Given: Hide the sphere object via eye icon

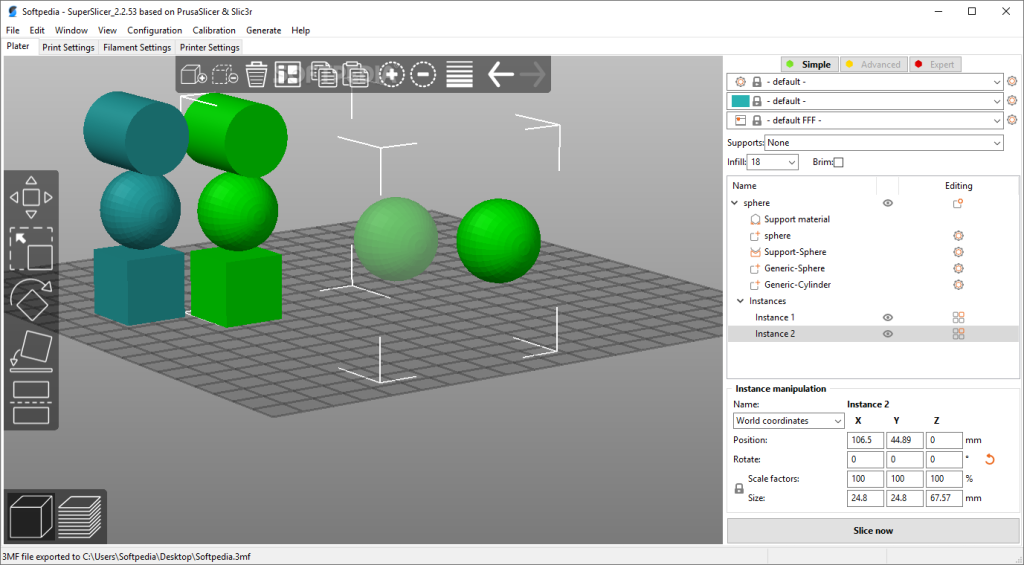Looking at the screenshot, I should pyautogui.click(x=887, y=203).
